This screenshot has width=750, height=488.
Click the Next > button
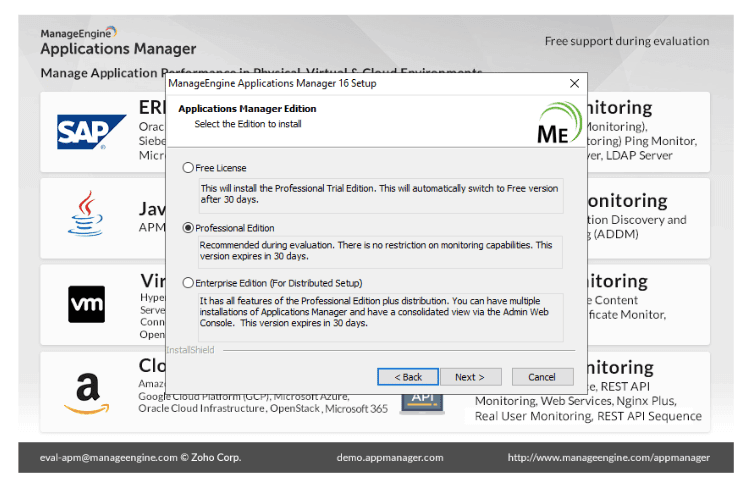point(471,377)
